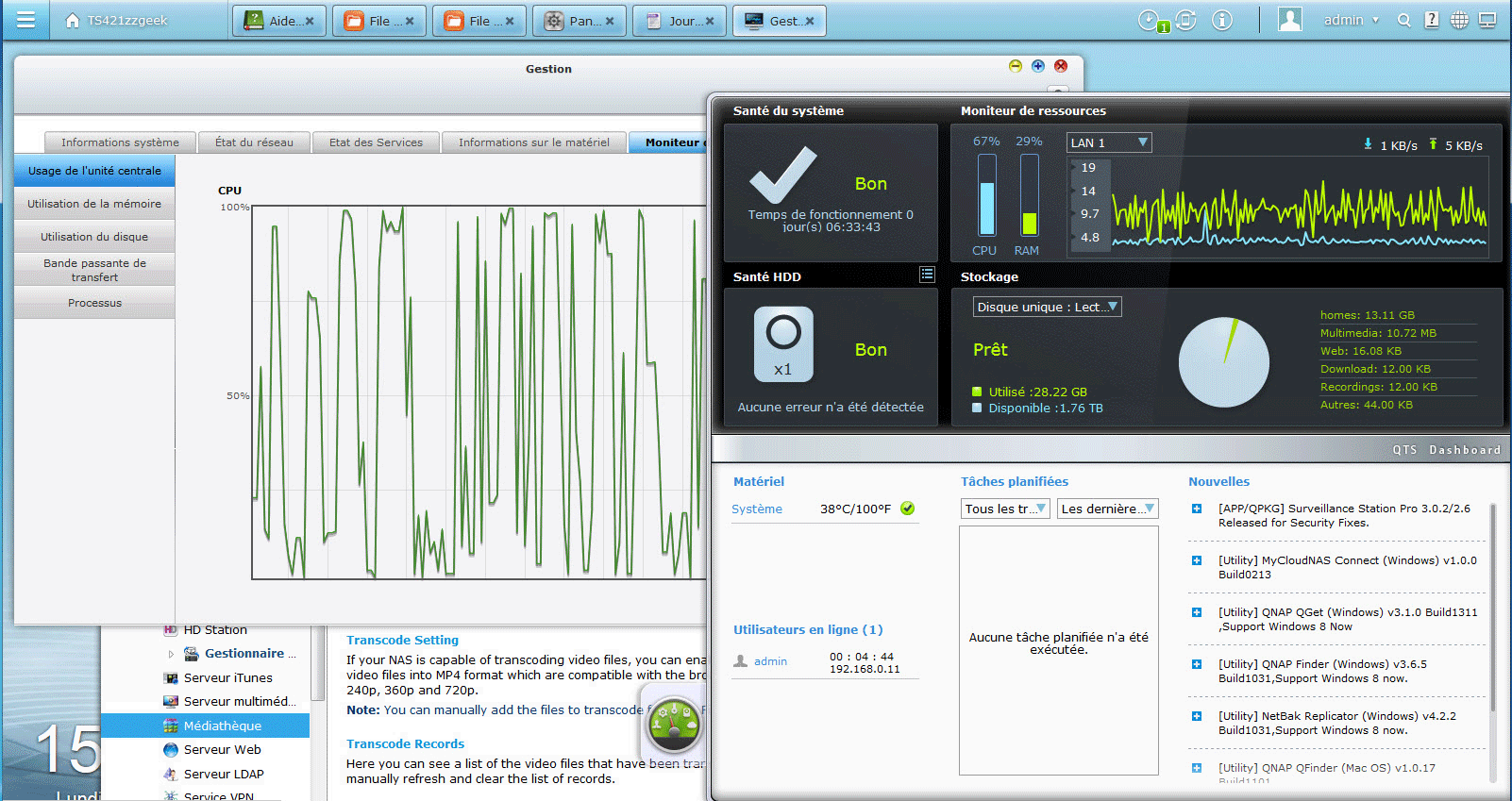Image resolution: width=1512 pixels, height=801 pixels.
Task: Click the globe language icon
Action: [1459, 20]
